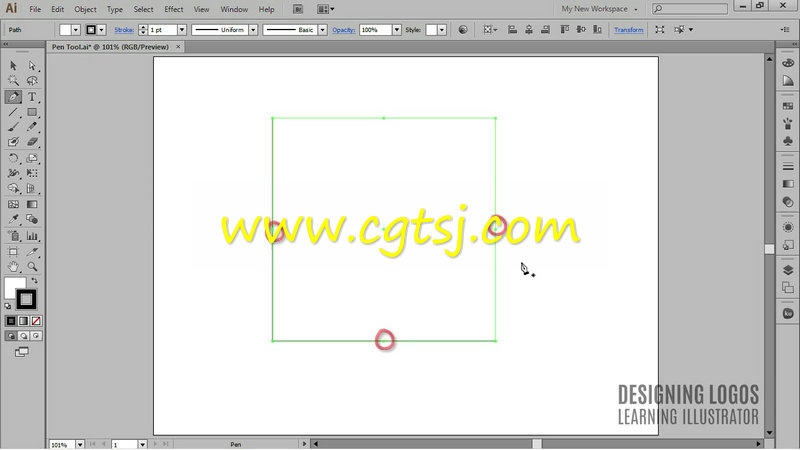Screen dimensions: 800x450
Task: Select the Eraser tool
Action: (x=32, y=142)
